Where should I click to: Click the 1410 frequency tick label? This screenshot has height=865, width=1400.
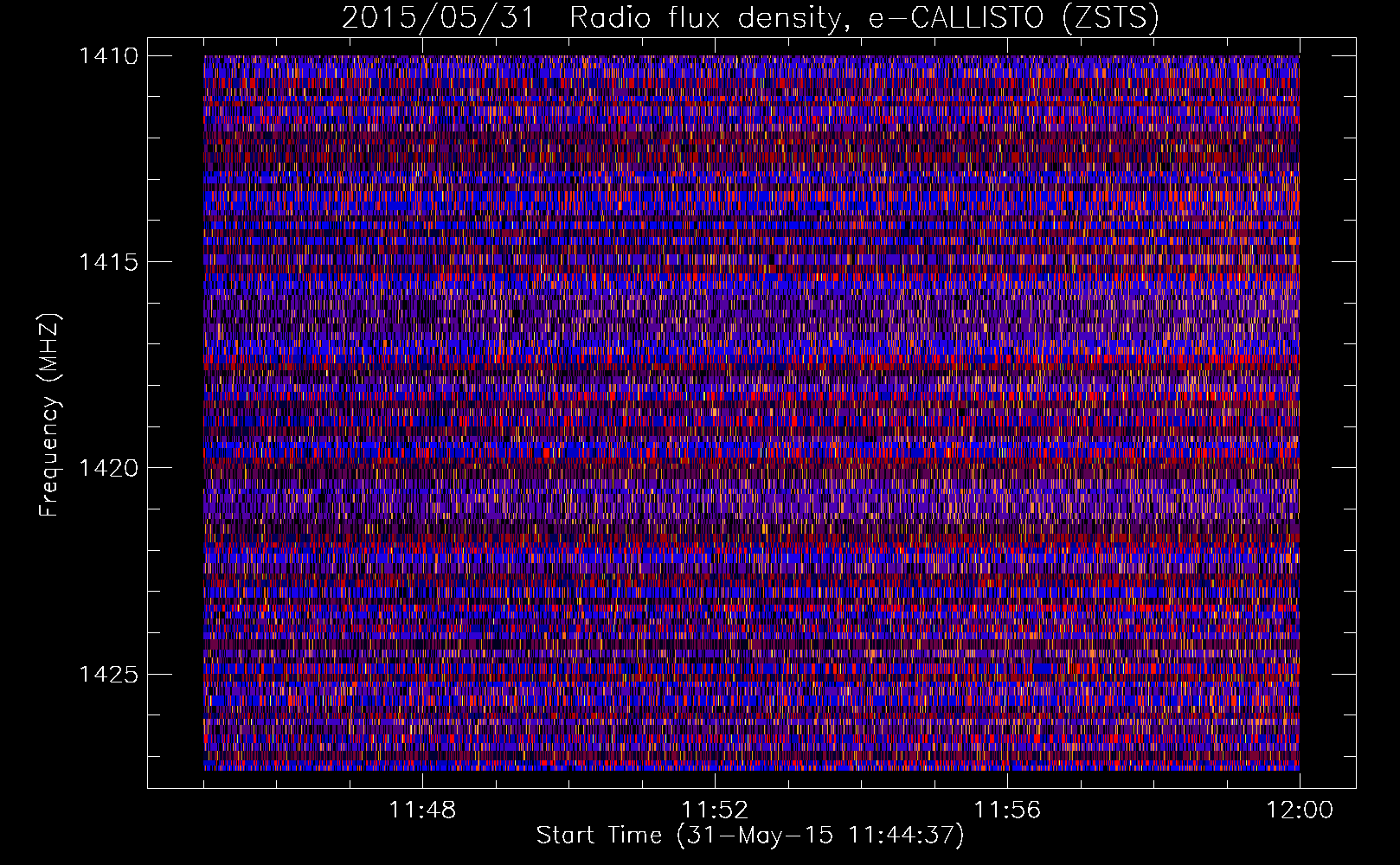tap(108, 56)
